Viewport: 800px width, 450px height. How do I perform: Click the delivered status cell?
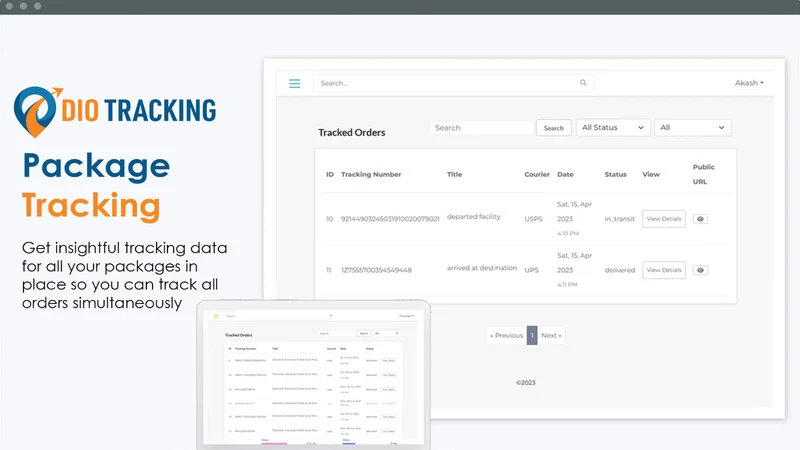[620, 270]
